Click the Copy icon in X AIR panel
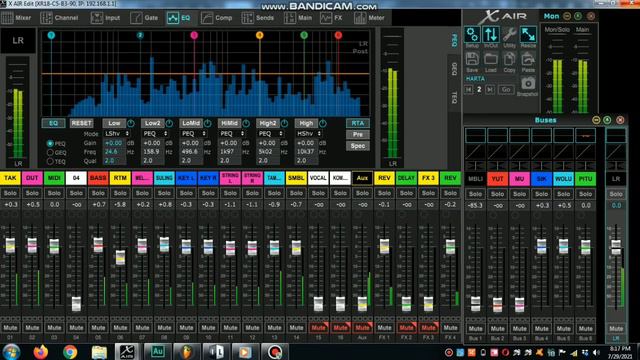640x360 pixels. (509, 59)
